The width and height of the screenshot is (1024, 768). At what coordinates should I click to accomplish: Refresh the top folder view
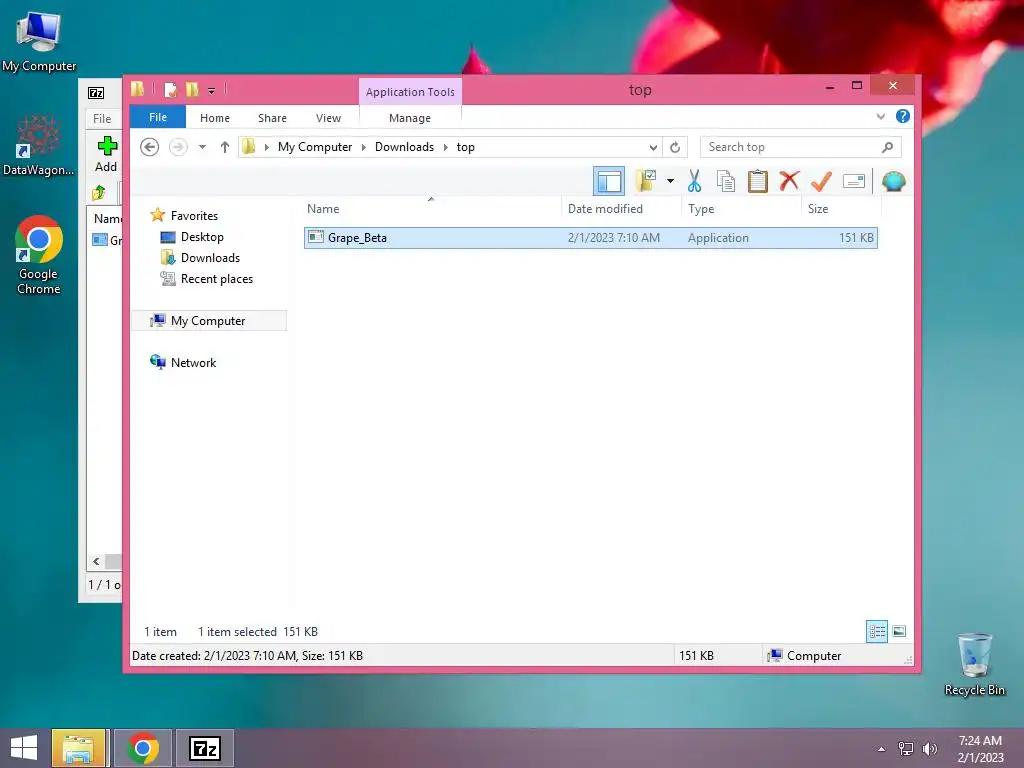tap(675, 147)
